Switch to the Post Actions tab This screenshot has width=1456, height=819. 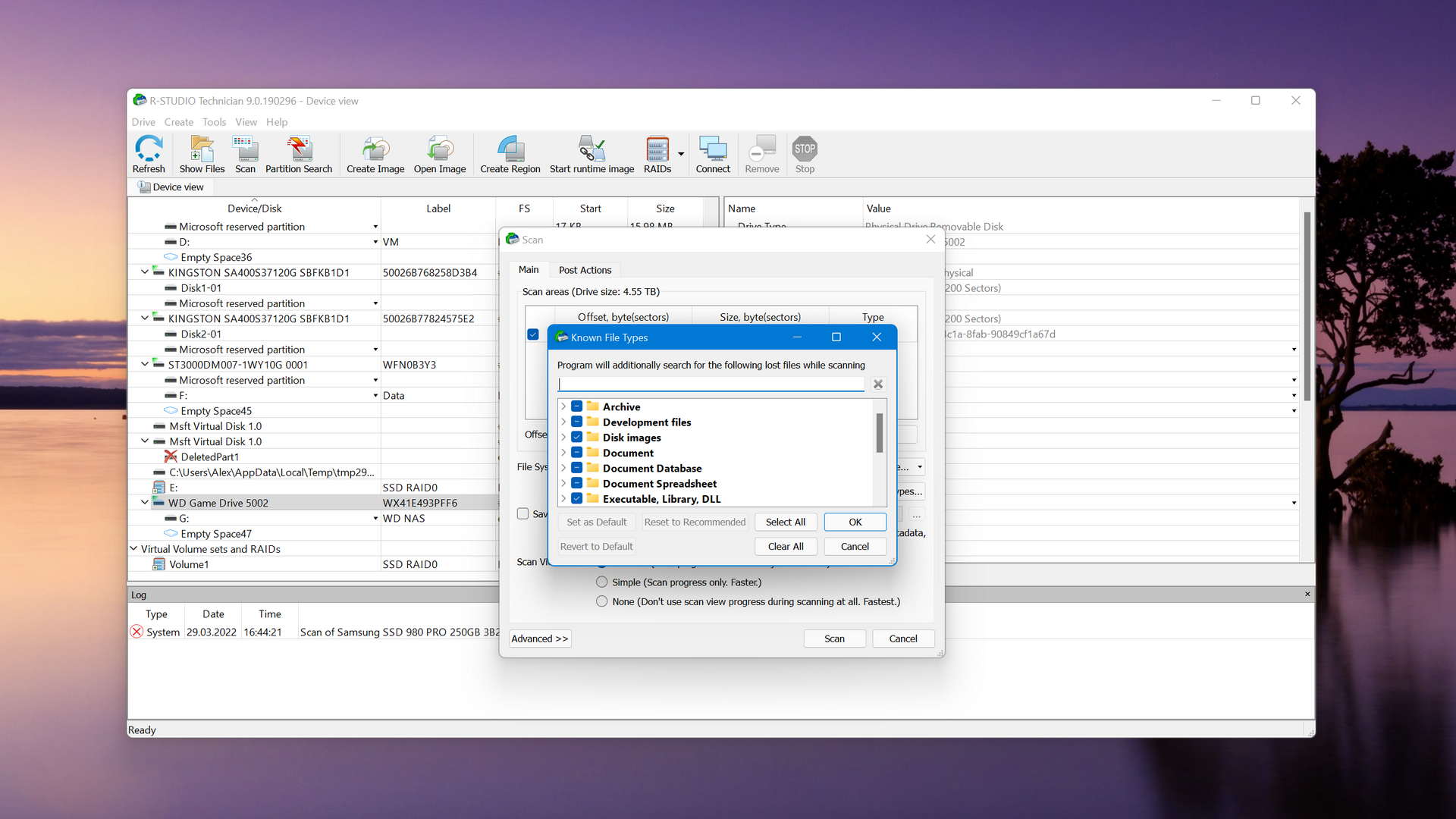click(585, 270)
